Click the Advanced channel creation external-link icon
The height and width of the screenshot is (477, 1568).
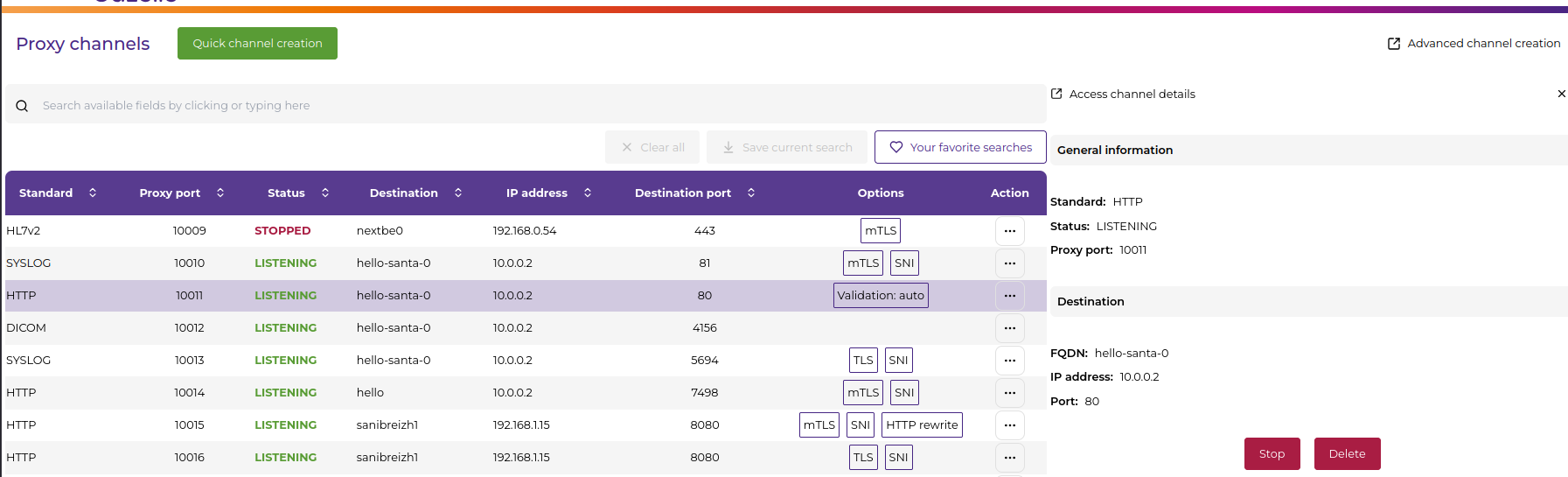click(x=1393, y=44)
